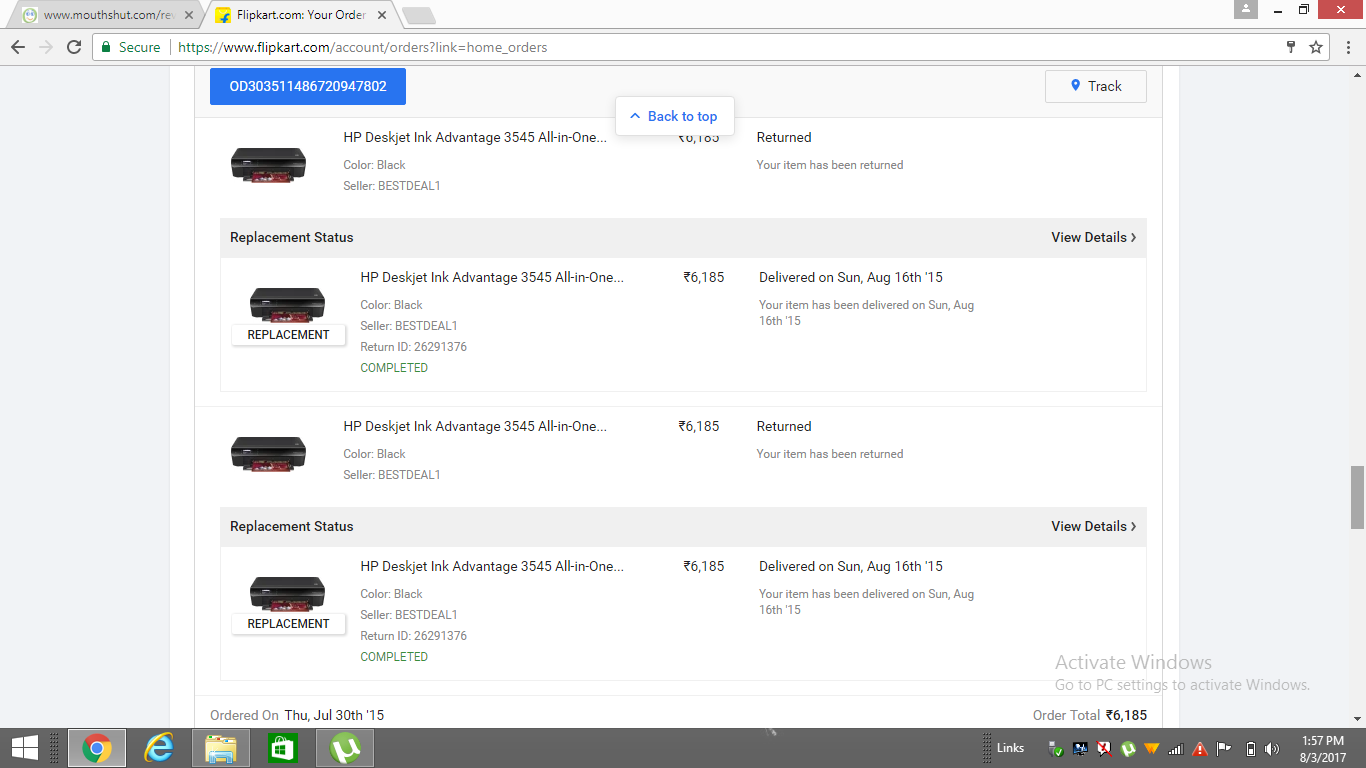This screenshot has width=1366, height=768.
Task: Click the address bar URL field
Action: coord(700,47)
